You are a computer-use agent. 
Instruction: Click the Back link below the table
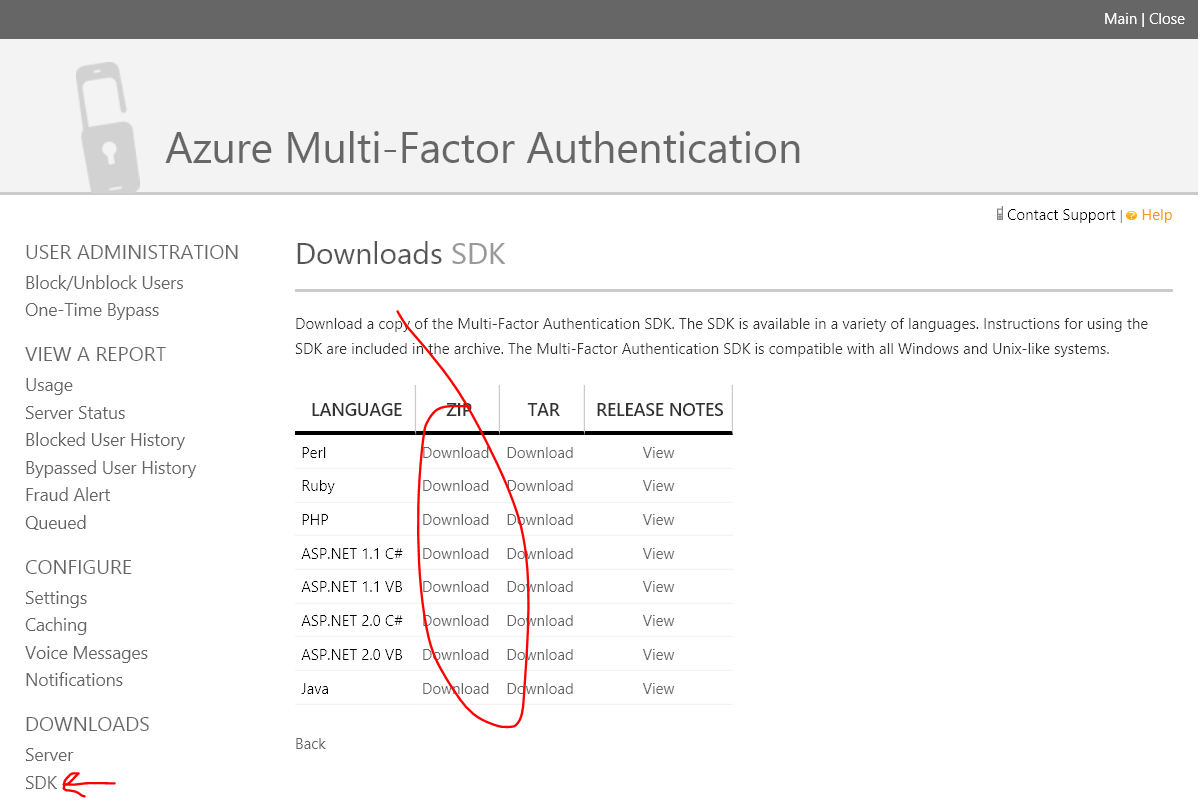point(310,744)
